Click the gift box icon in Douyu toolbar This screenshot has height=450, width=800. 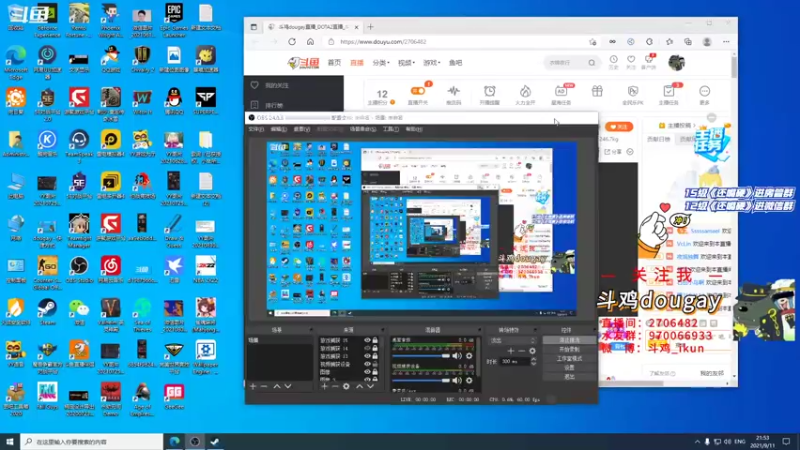597,91
